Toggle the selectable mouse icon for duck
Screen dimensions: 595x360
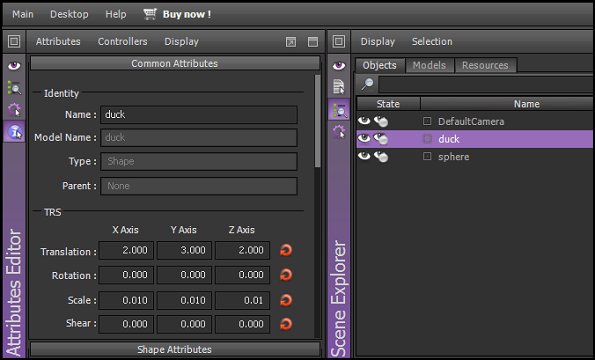tap(381, 139)
